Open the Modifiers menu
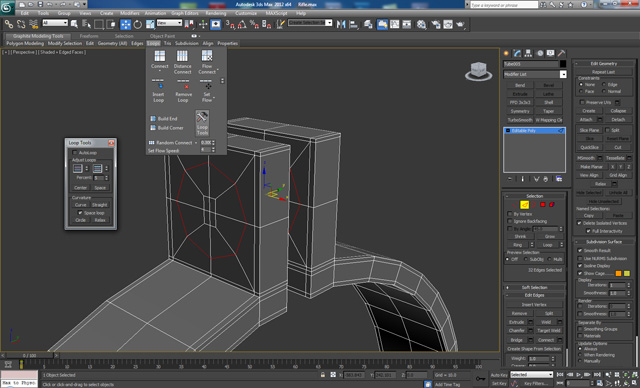 click(x=130, y=13)
